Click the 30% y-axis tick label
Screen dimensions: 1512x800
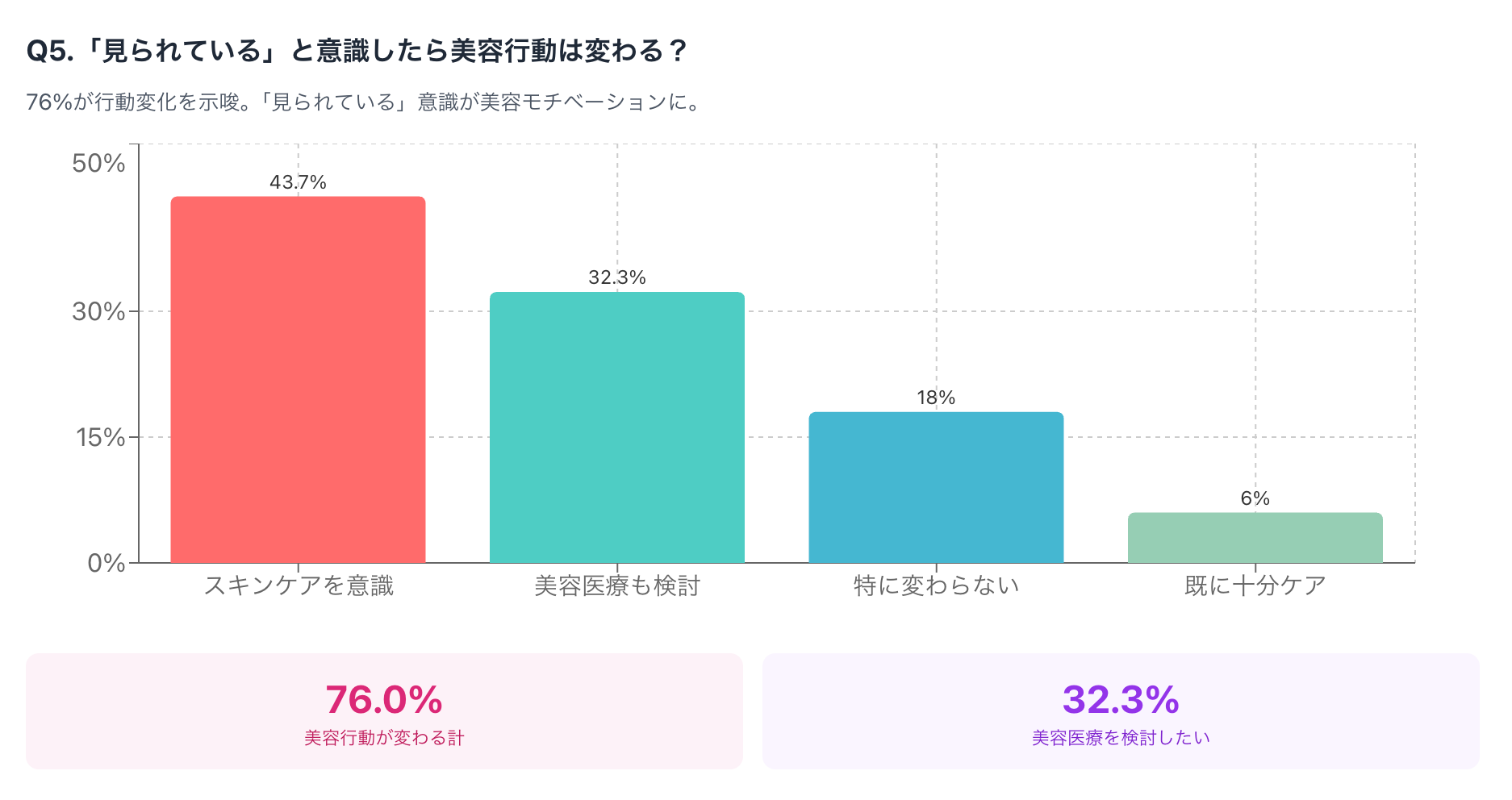(x=98, y=311)
